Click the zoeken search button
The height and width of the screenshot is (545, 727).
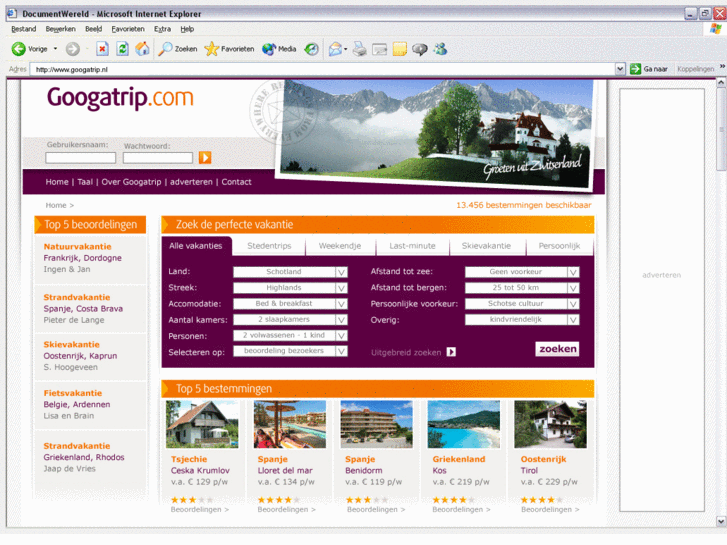[557, 349]
